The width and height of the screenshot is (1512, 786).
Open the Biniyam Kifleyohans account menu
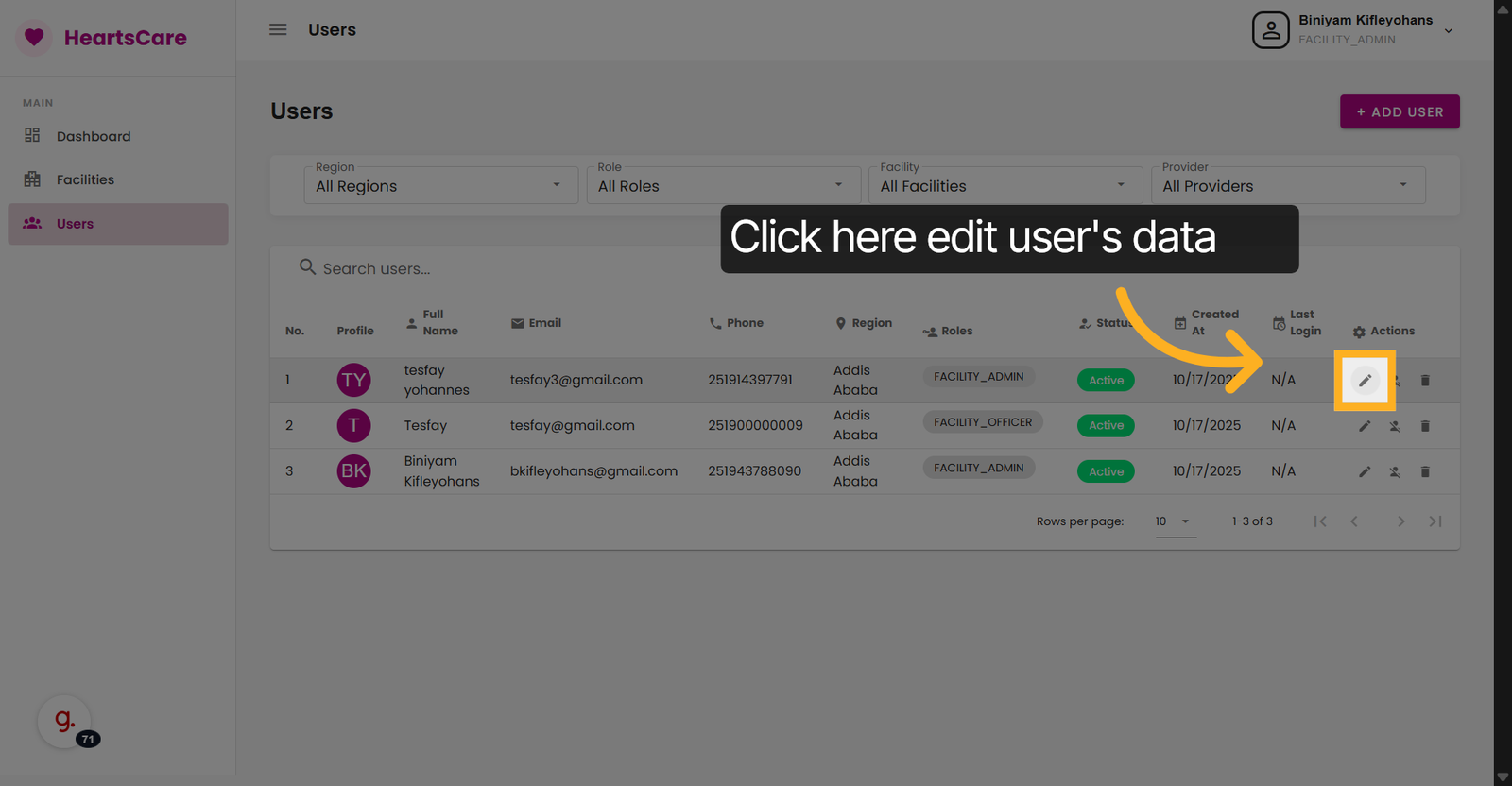[x=1353, y=30]
